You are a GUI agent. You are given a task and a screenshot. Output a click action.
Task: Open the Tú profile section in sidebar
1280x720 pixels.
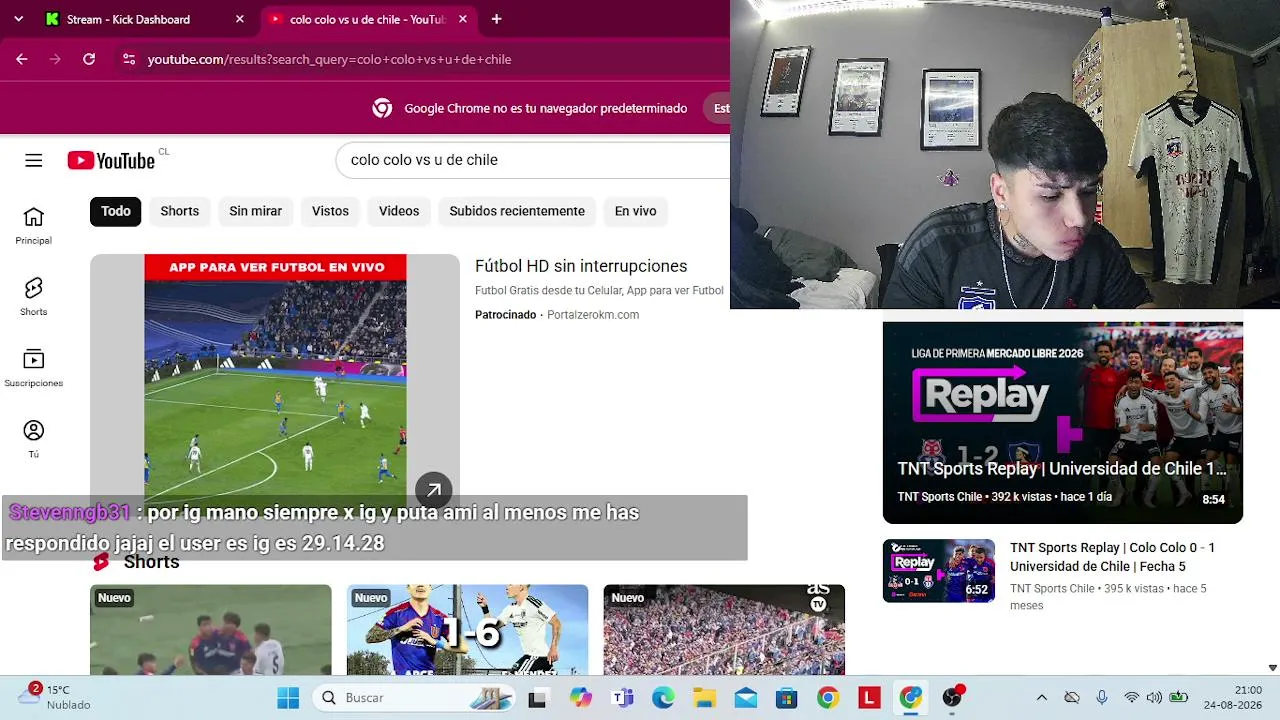[33, 439]
